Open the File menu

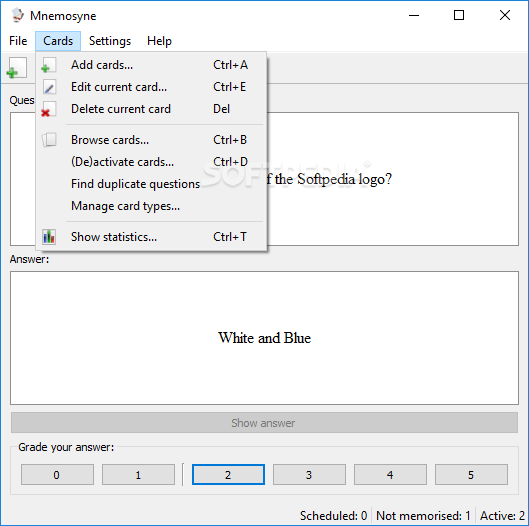(18, 41)
